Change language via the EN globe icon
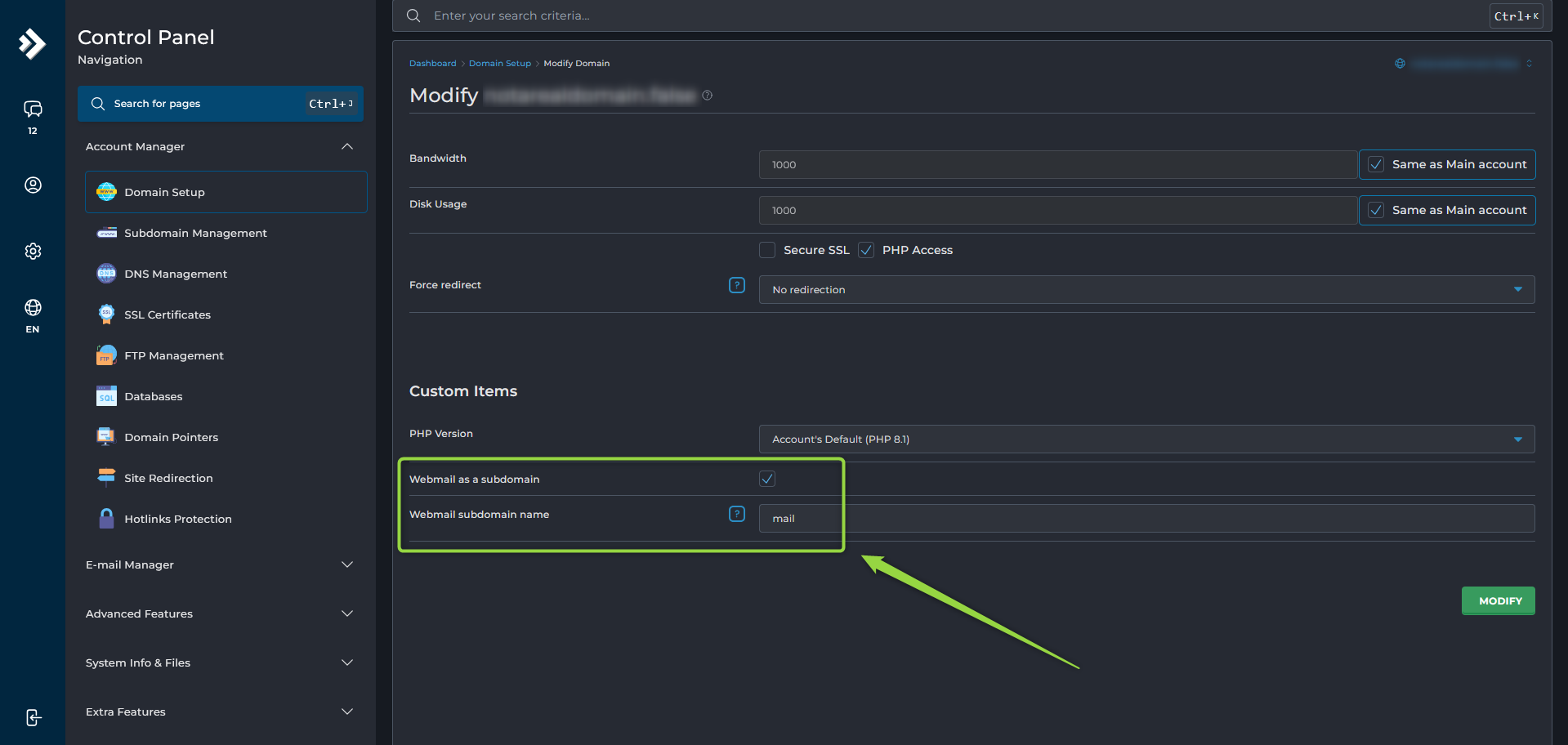 [33, 308]
